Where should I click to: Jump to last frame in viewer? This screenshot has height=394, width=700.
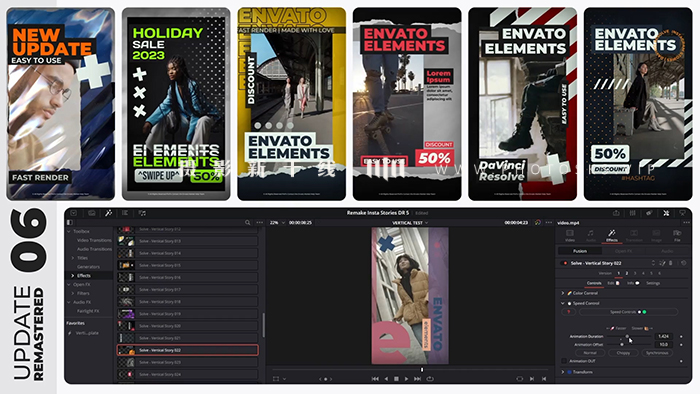tap(417, 378)
